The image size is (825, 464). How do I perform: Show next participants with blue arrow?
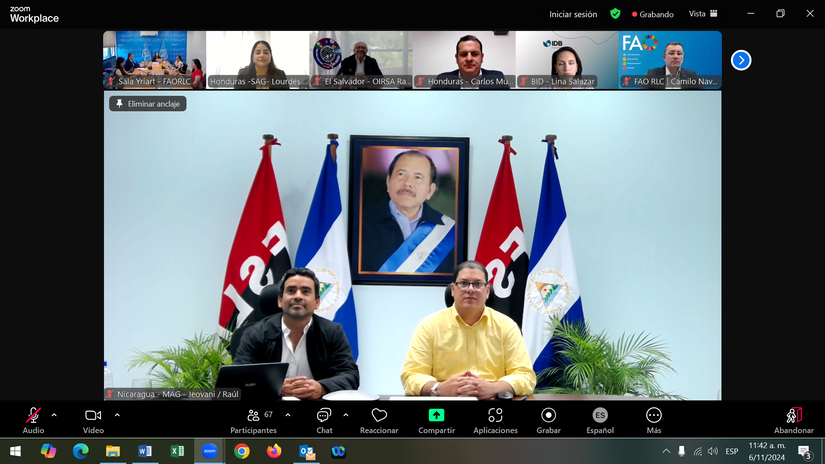[x=741, y=60]
